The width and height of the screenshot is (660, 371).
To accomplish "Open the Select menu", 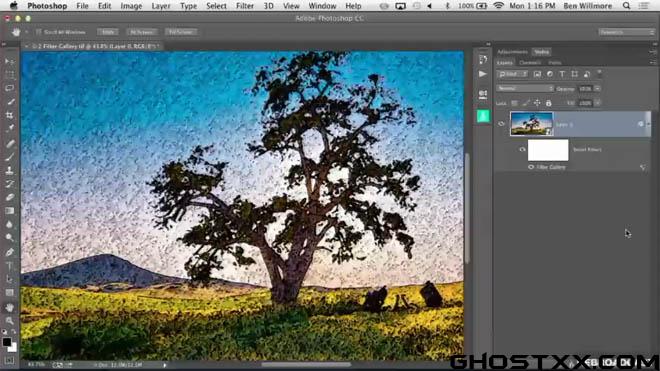I will pyautogui.click(x=216, y=6).
